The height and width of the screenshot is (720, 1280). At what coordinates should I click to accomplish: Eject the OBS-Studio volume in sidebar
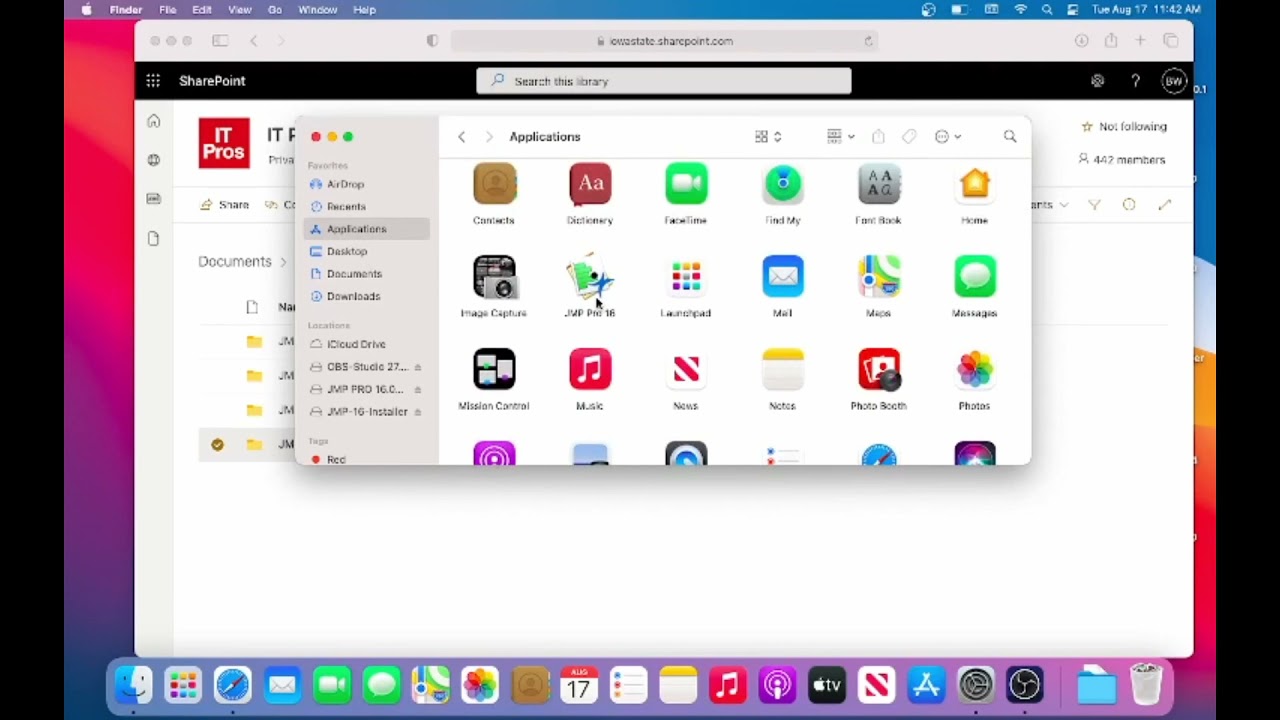pos(417,367)
